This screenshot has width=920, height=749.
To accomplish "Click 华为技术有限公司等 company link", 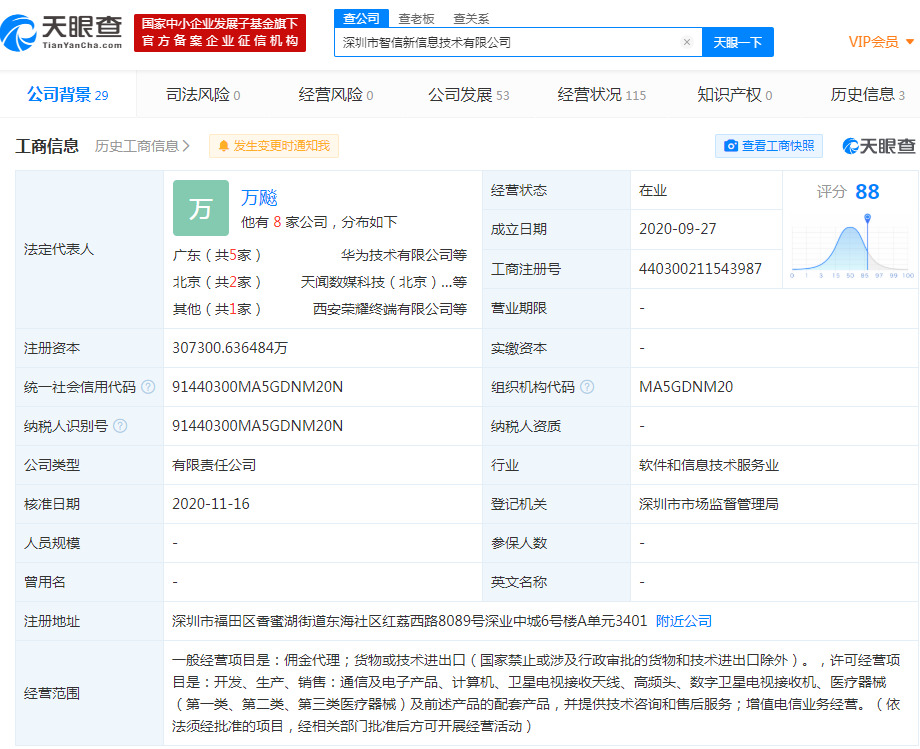I will [x=404, y=255].
